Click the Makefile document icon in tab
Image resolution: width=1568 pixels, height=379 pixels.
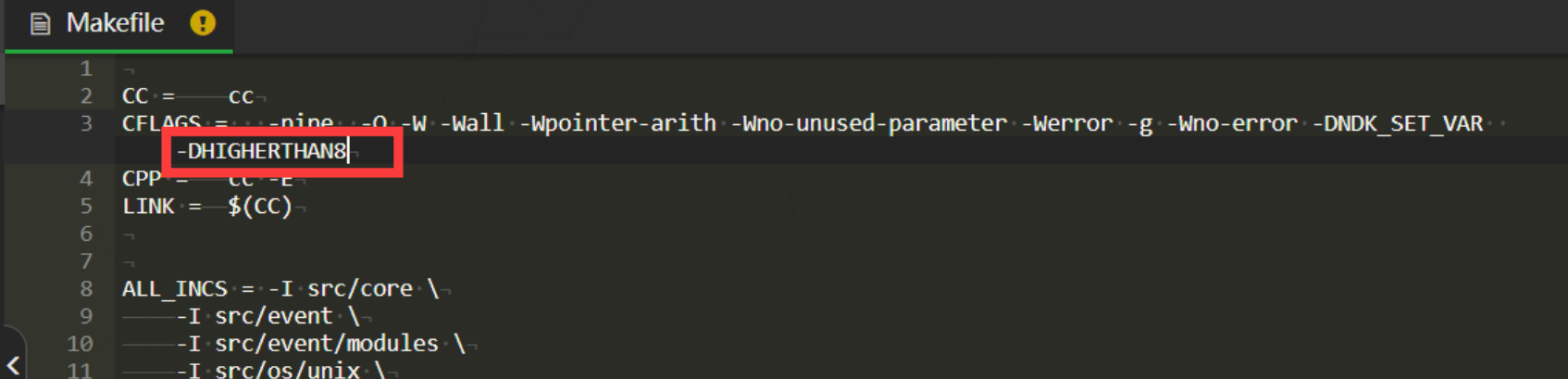[x=40, y=23]
